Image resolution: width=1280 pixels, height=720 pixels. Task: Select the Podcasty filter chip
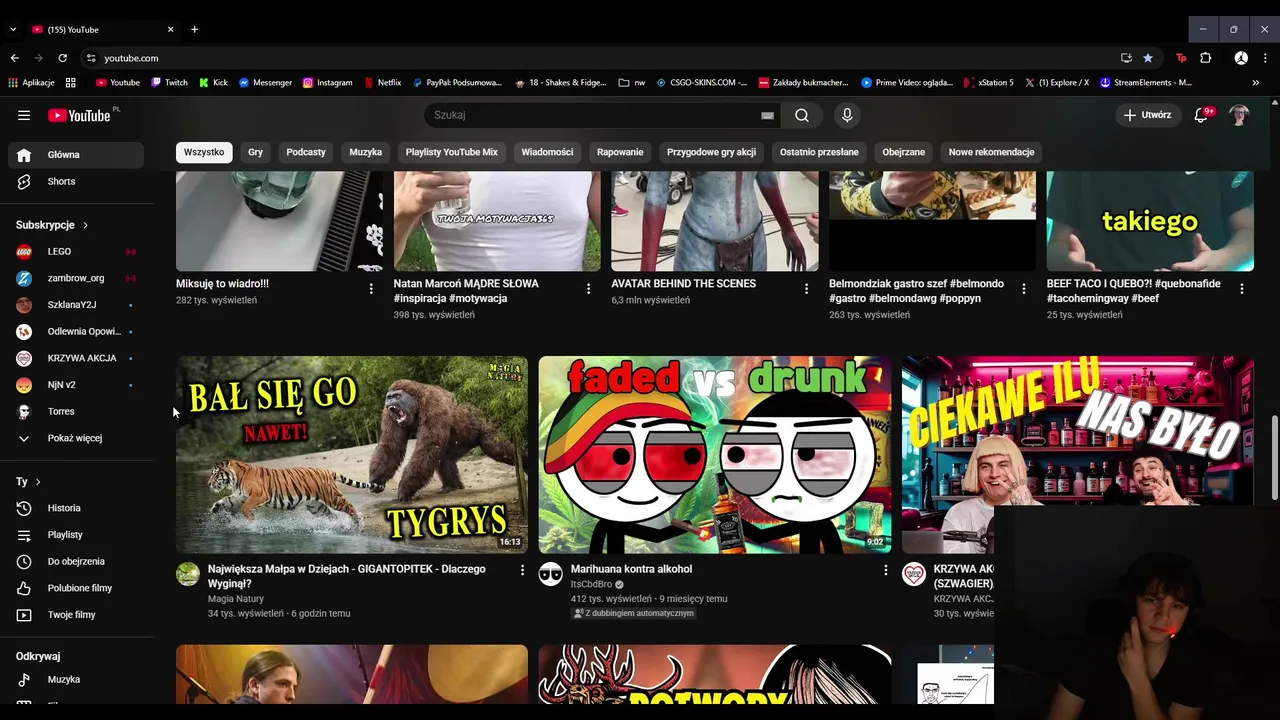(x=306, y=152)
